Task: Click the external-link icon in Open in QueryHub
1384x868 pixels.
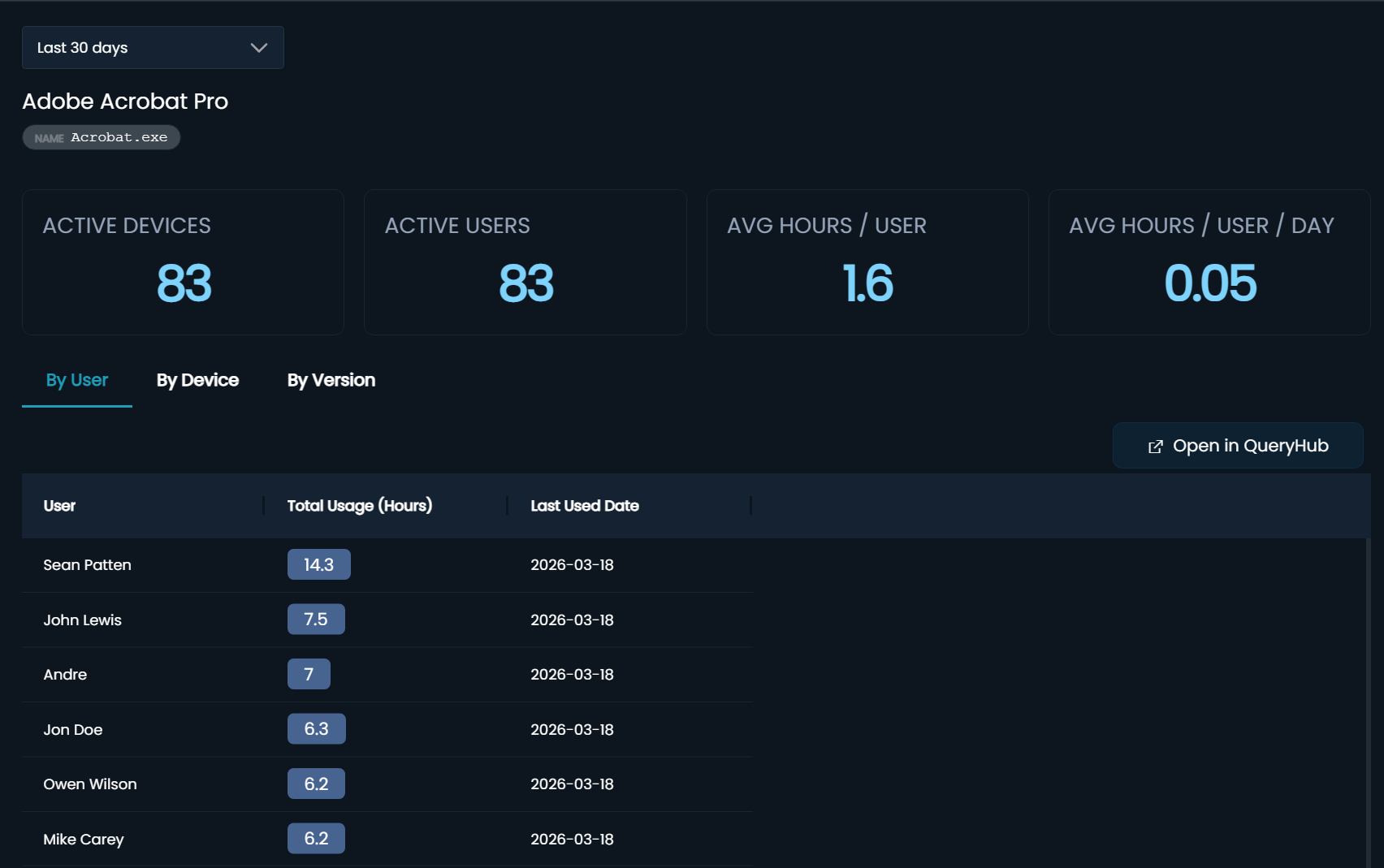Action: [x=1155, y=447]
